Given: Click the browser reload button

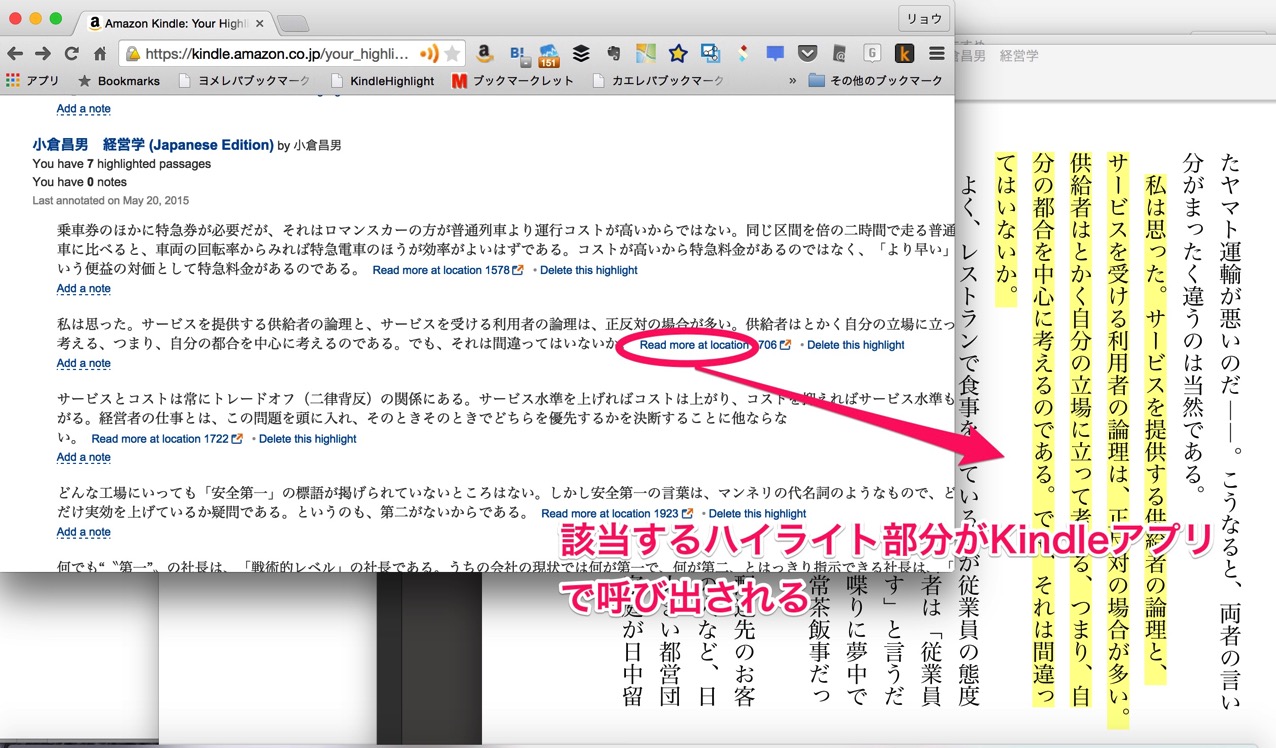Looking at the screenshot, I should pos(71,54).
